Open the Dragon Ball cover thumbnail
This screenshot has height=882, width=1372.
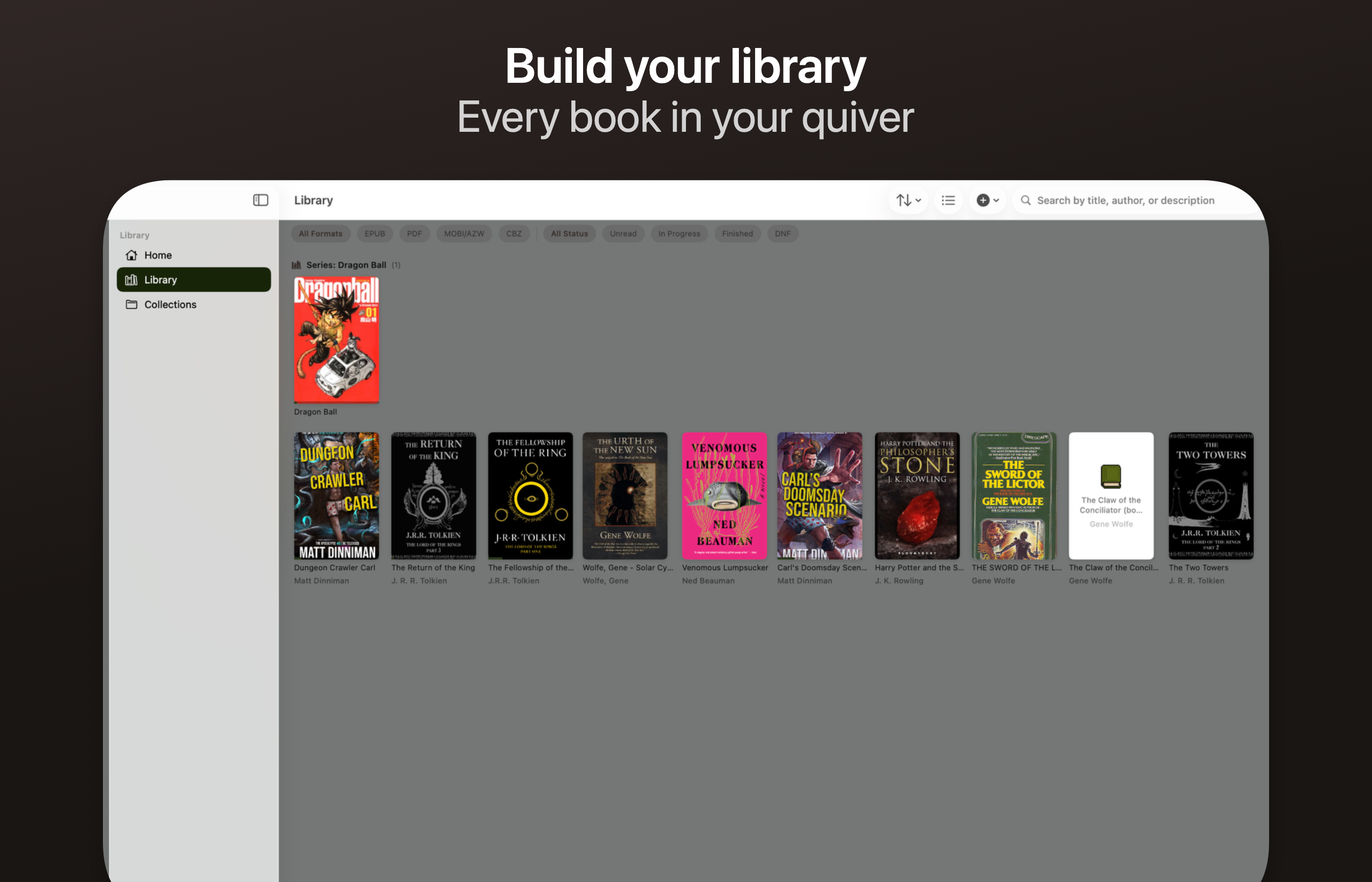336,340
